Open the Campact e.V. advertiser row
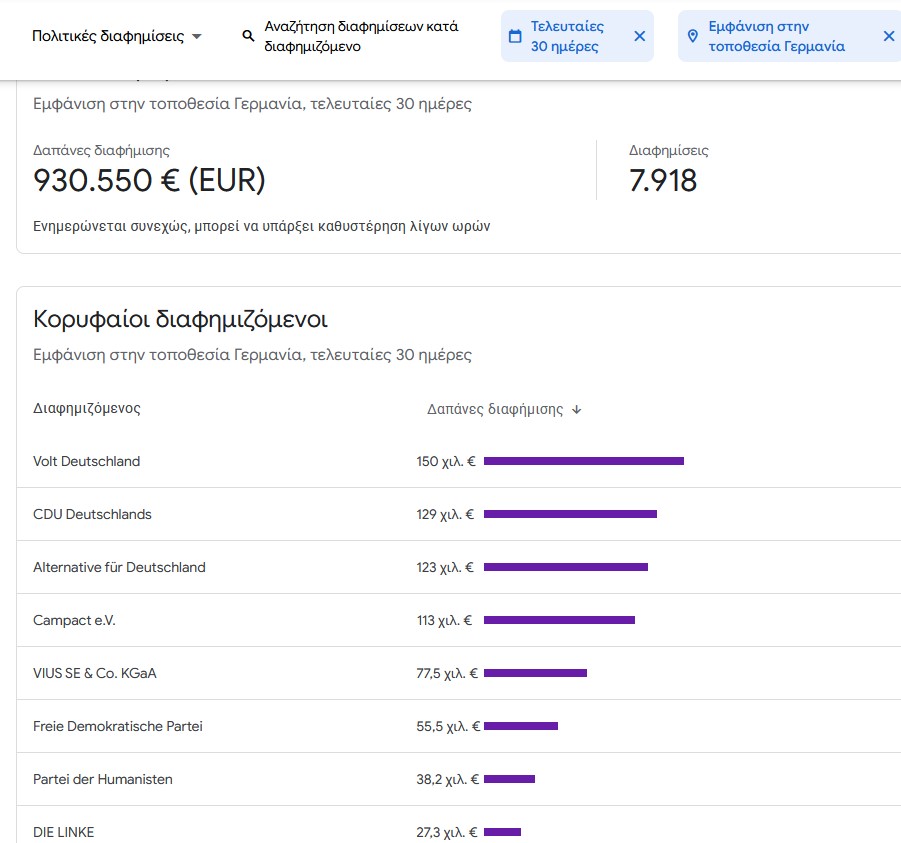901x843 pixels. 459,620
